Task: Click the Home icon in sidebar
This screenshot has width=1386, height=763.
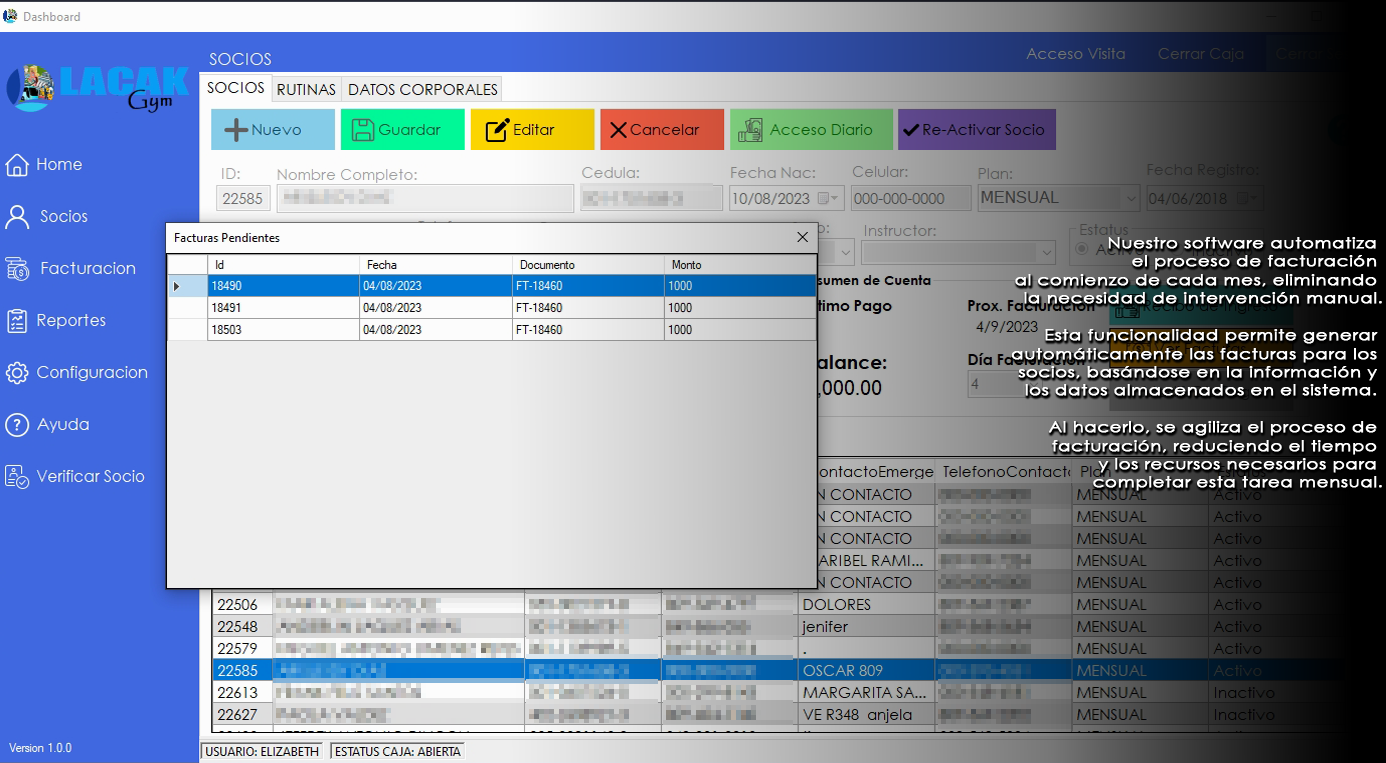Action: coord(17,165)
